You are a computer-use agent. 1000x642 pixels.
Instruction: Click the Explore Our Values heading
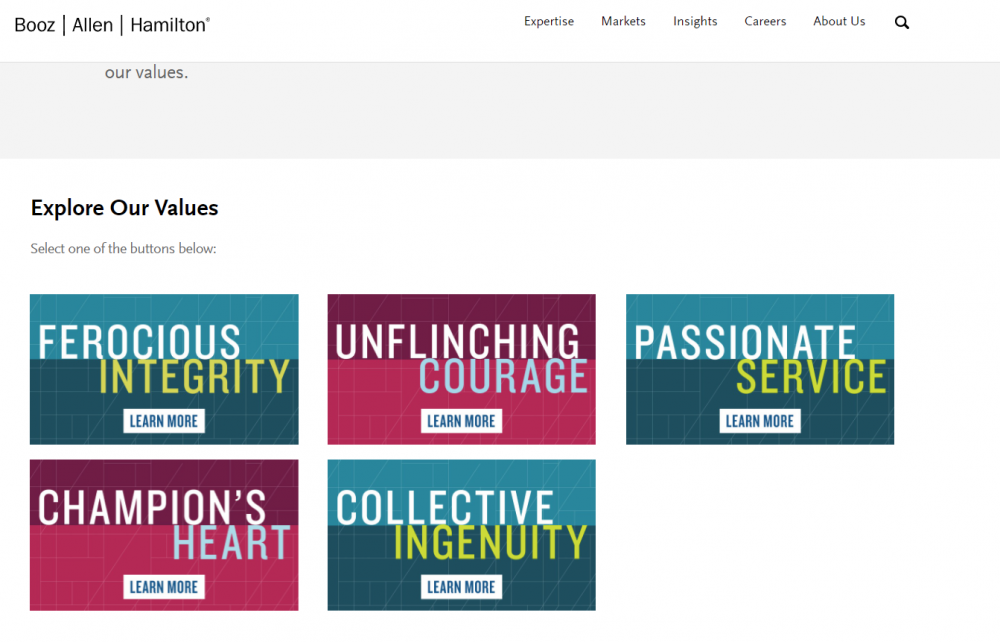(125, 208)
